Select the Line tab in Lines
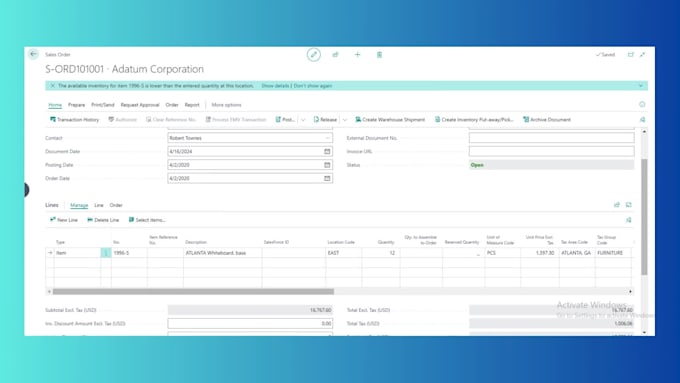Image resolution: width=680 pixels, height=383 pixels. (x=99, y=205)
